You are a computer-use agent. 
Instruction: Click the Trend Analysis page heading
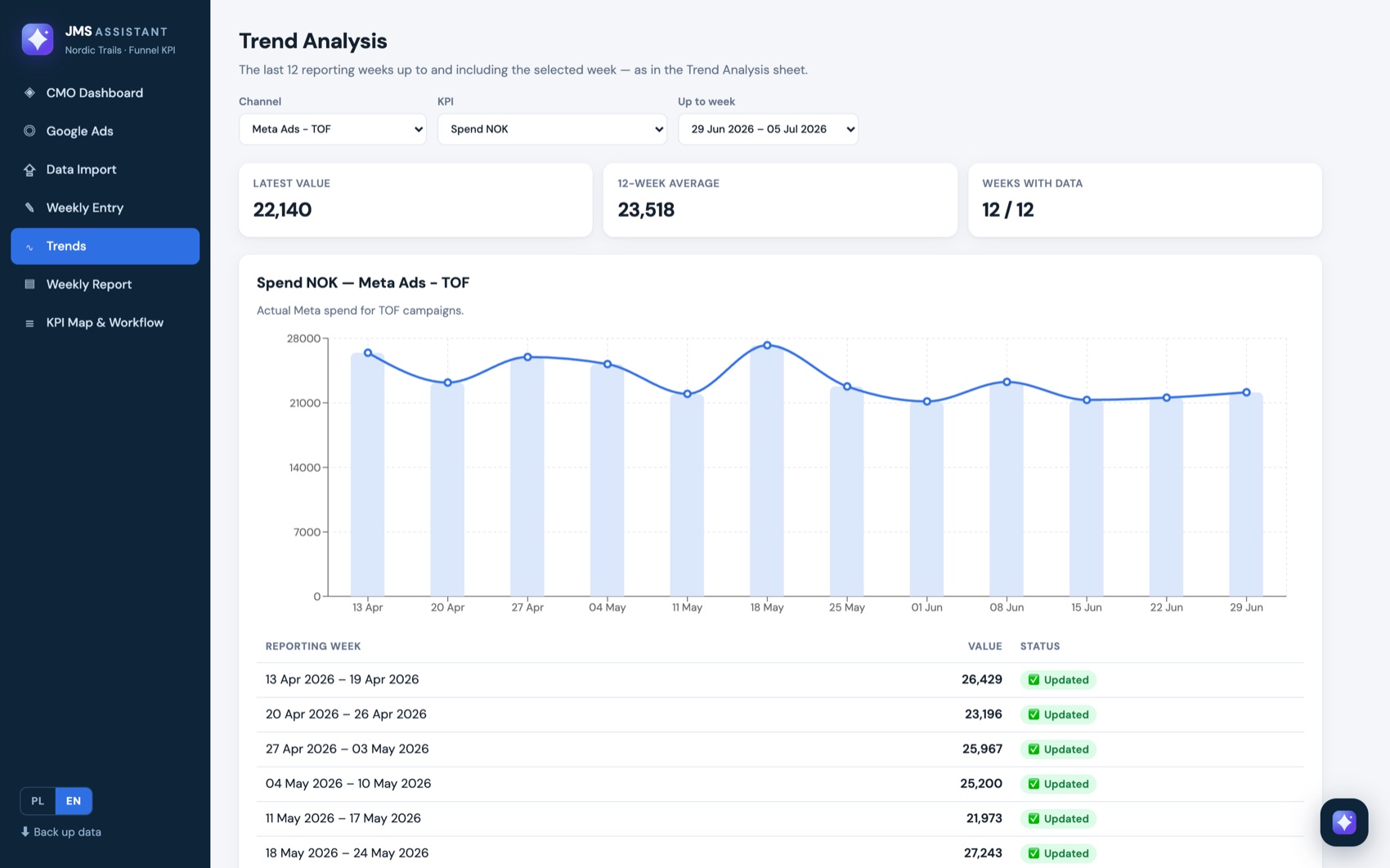pyautogui.click(x=313, y=41)
